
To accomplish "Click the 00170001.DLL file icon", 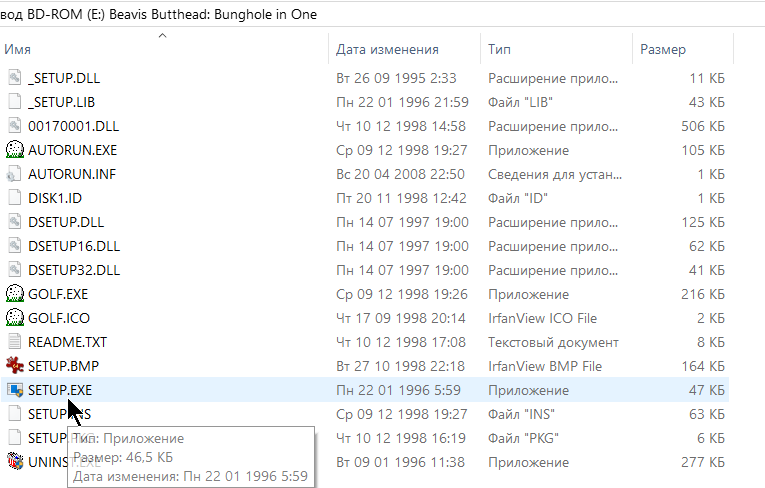I will [15, 126].
